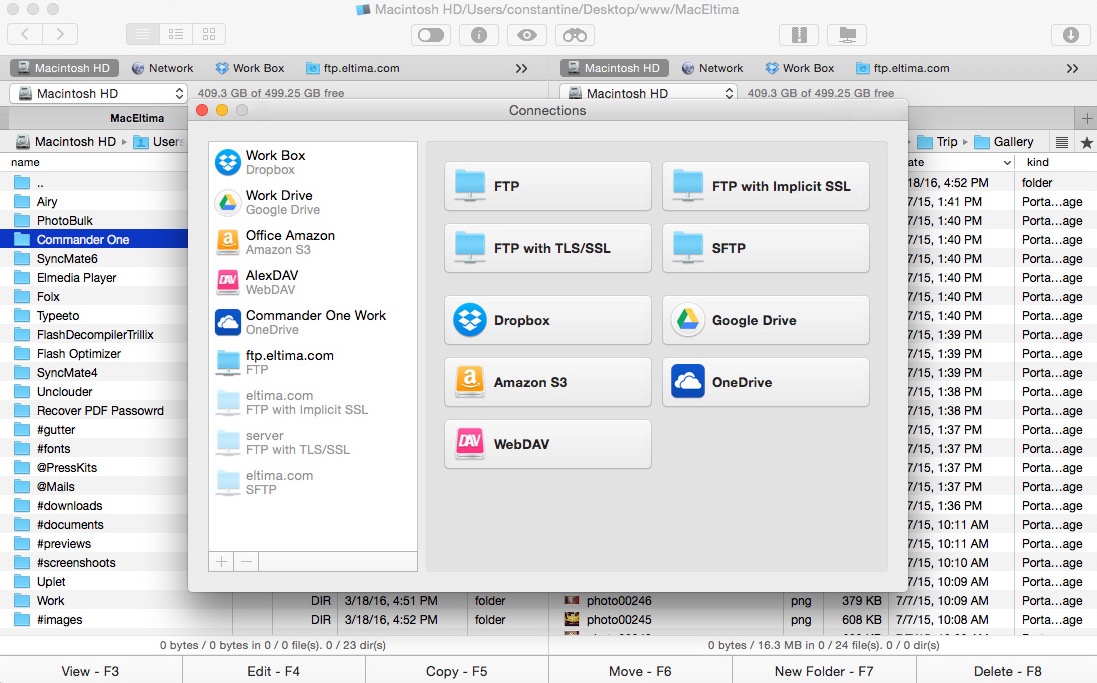Select Macintosh HD tab in left panel
Image resolution: width=1097 pixels, height=683 pixels.
point(64,68)
